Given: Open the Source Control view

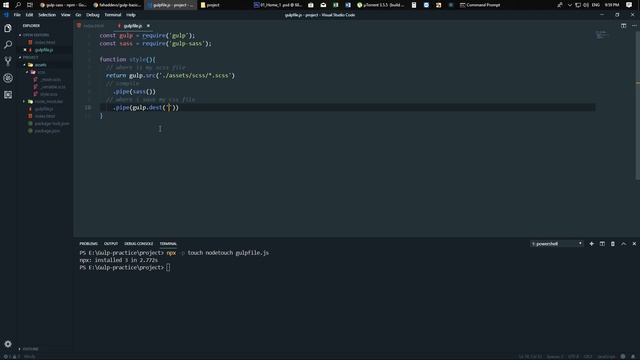Looking at the screenshot, I should click(x=8, y=61).
